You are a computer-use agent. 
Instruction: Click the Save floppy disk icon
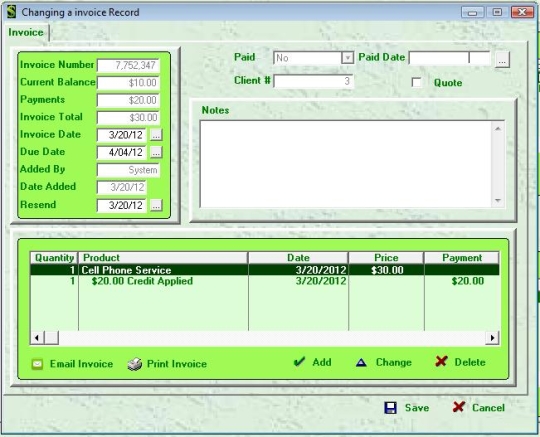391,408
